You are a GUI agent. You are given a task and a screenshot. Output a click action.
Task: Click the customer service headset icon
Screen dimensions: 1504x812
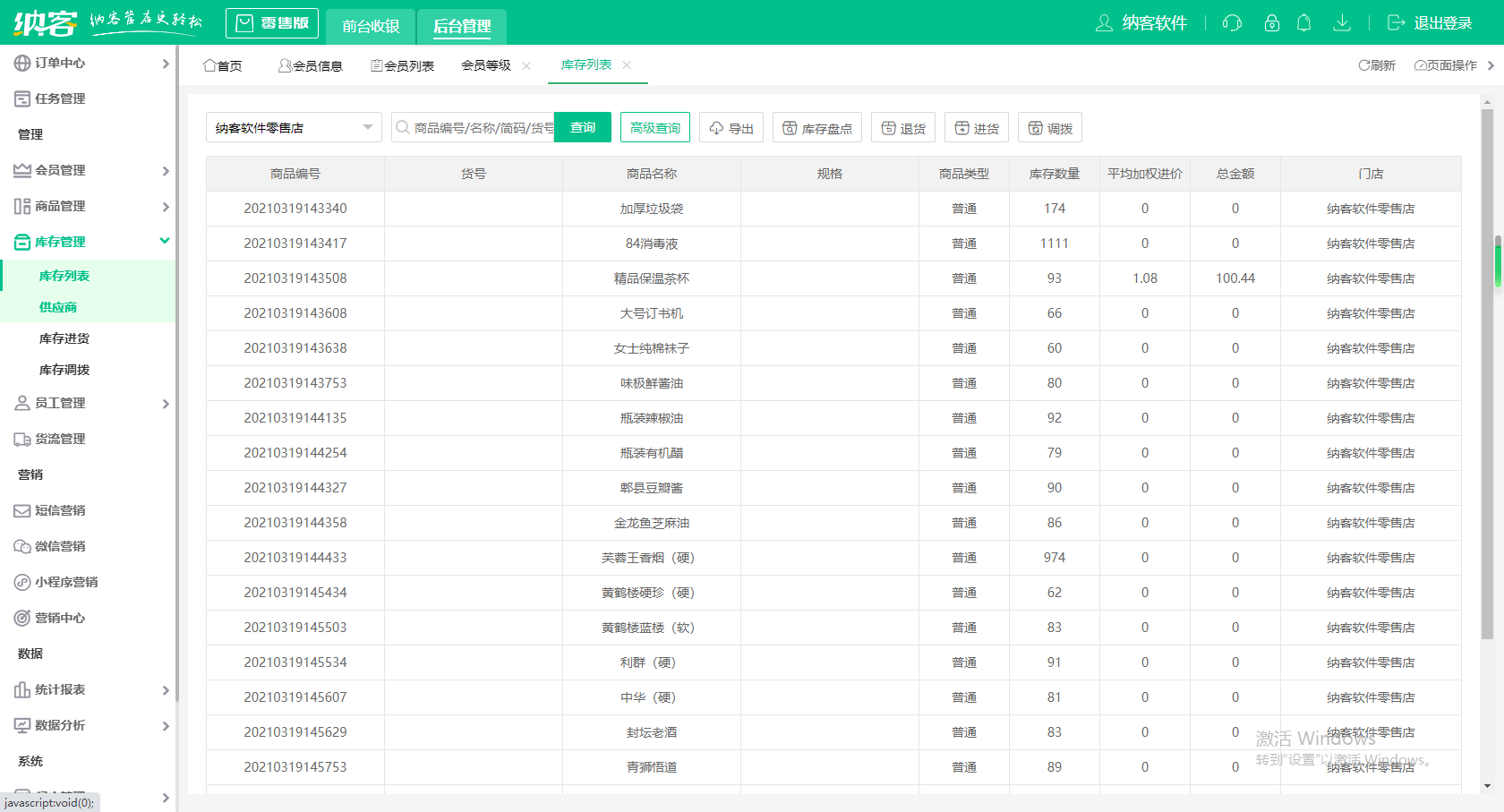coord(1232,23)
